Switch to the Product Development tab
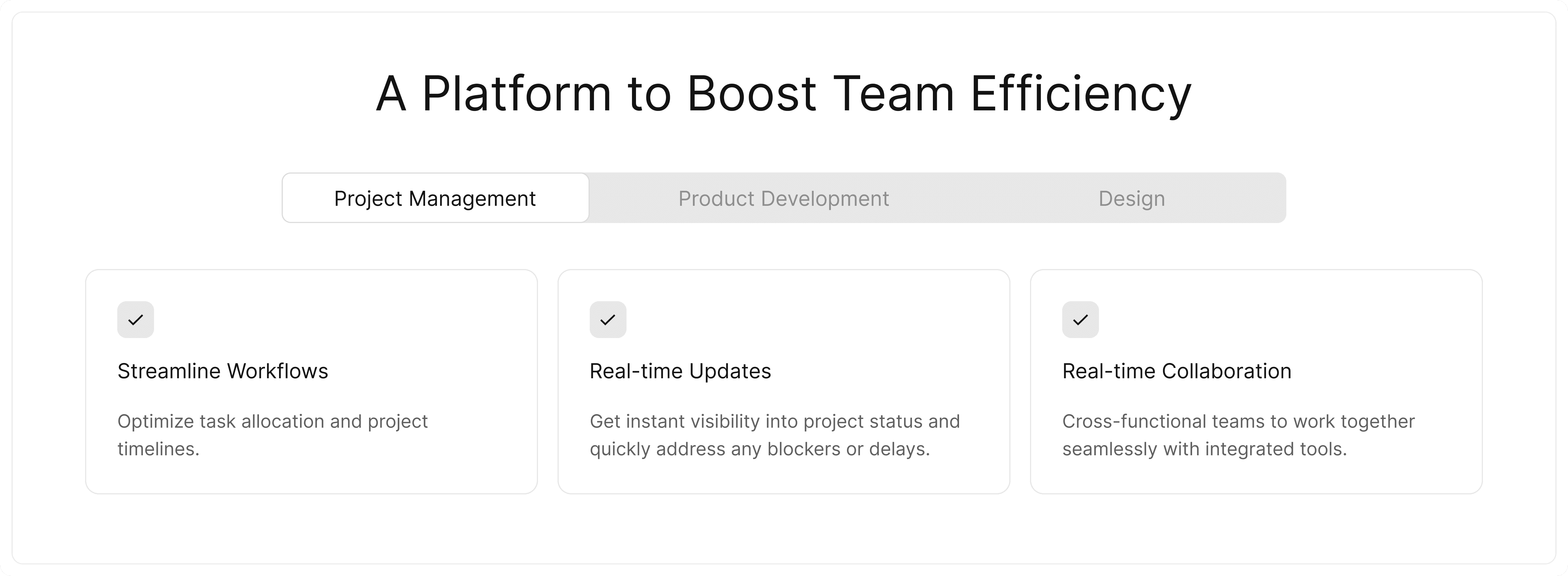This screenshot has width=1568, height=576. pos(783,199)
